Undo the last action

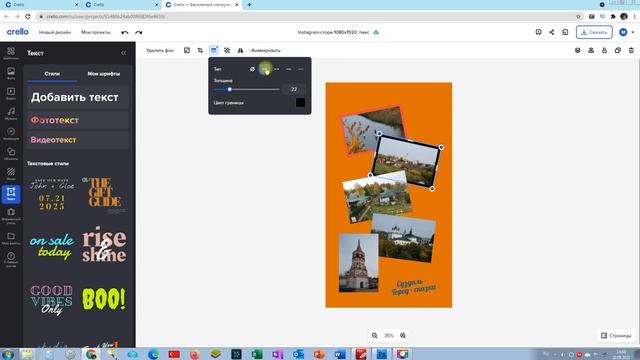[x=125, y=32]
